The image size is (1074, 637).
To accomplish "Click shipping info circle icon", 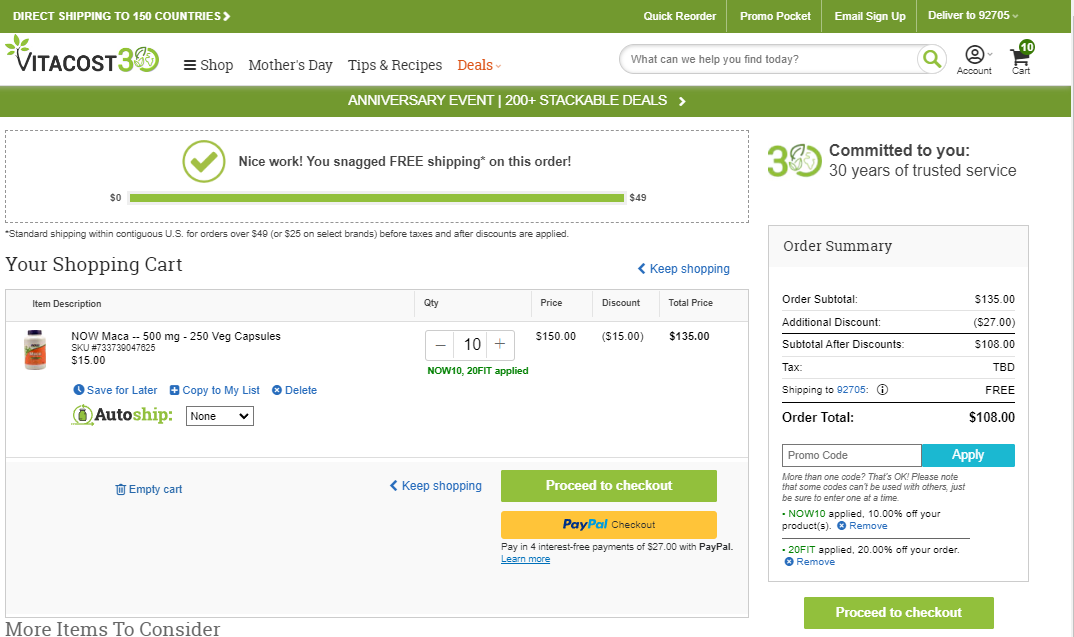I will pos(883,390).
